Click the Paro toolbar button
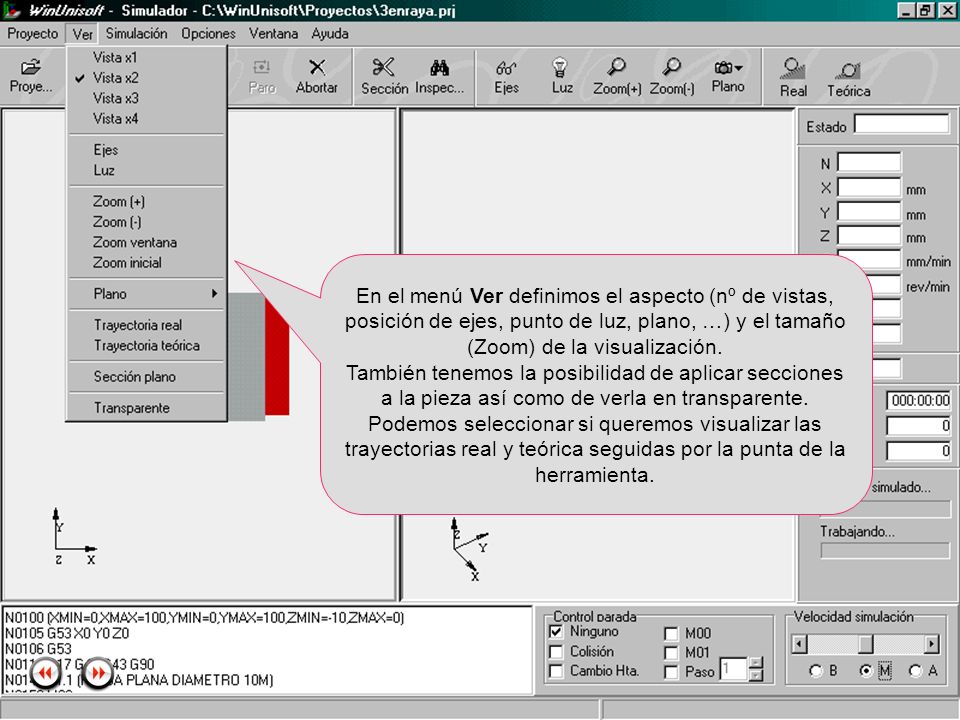The image size is (960, 720). click(x=262, y=77)
